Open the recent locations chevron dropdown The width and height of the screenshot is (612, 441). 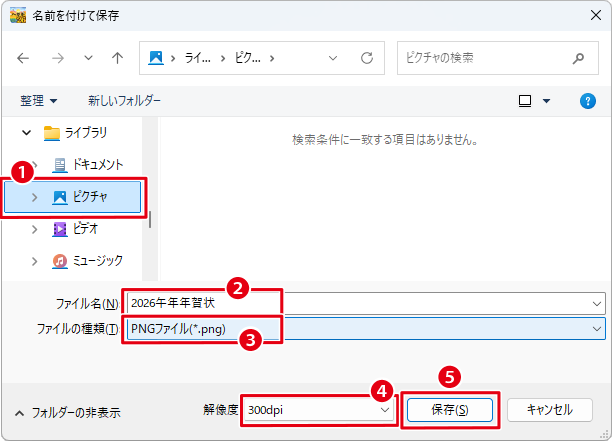click(87, 58)
